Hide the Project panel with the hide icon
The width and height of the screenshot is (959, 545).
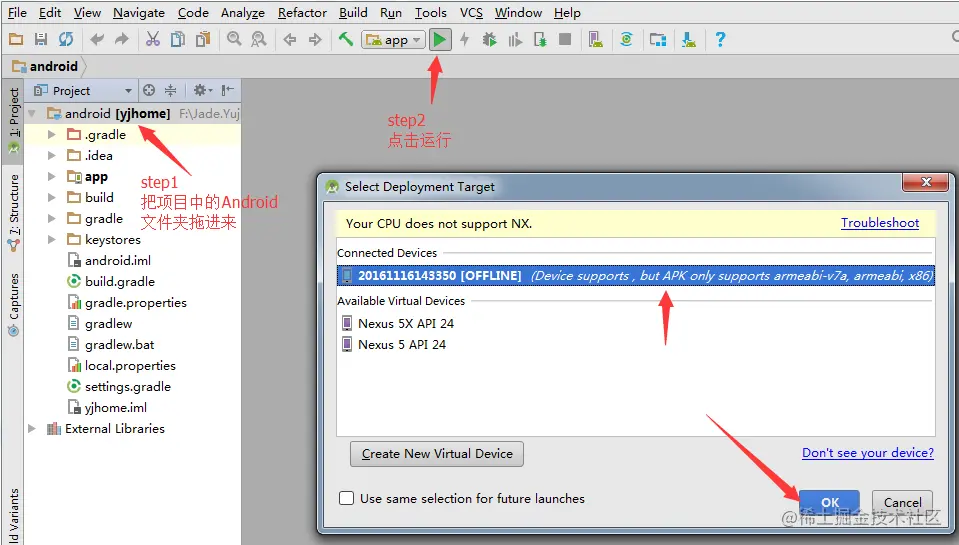click(228, 91)
